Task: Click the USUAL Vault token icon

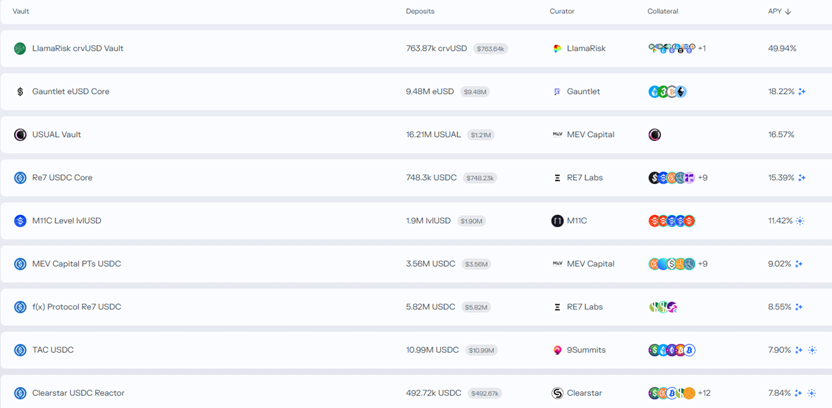Action: point(20,135)
